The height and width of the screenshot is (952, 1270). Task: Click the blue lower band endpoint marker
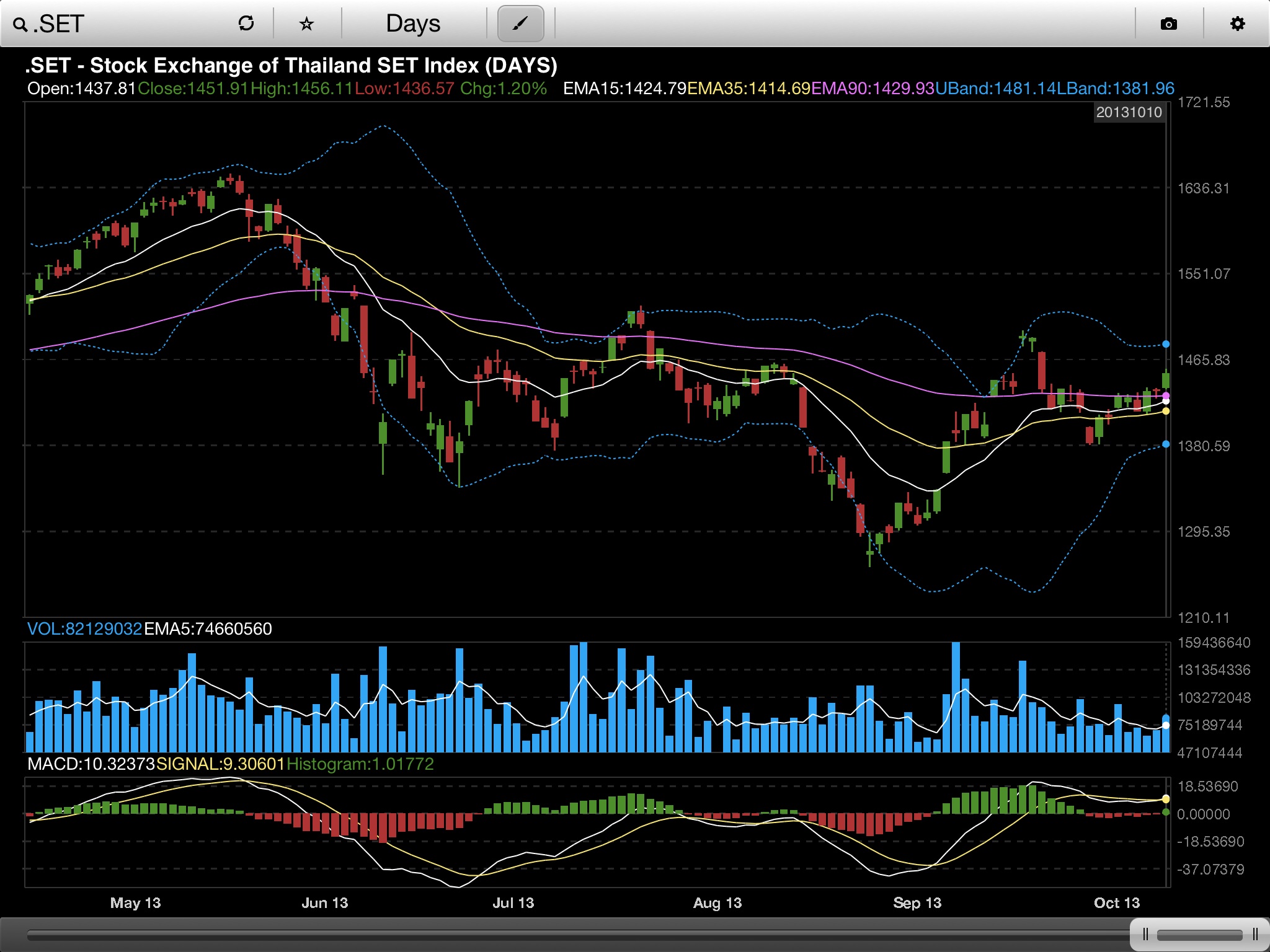(x=1166, y=444)
